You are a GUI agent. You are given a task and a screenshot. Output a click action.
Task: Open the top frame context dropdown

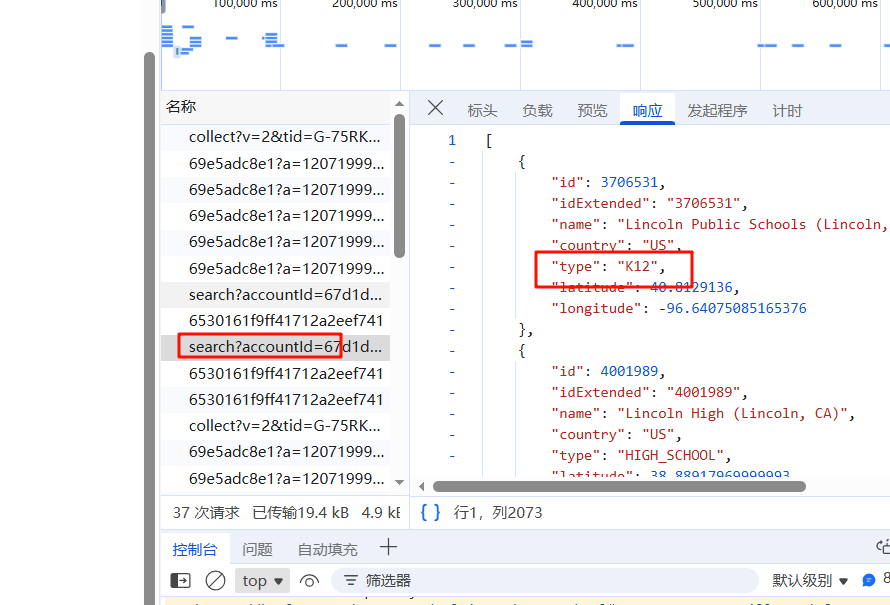(x=261, y=580)
